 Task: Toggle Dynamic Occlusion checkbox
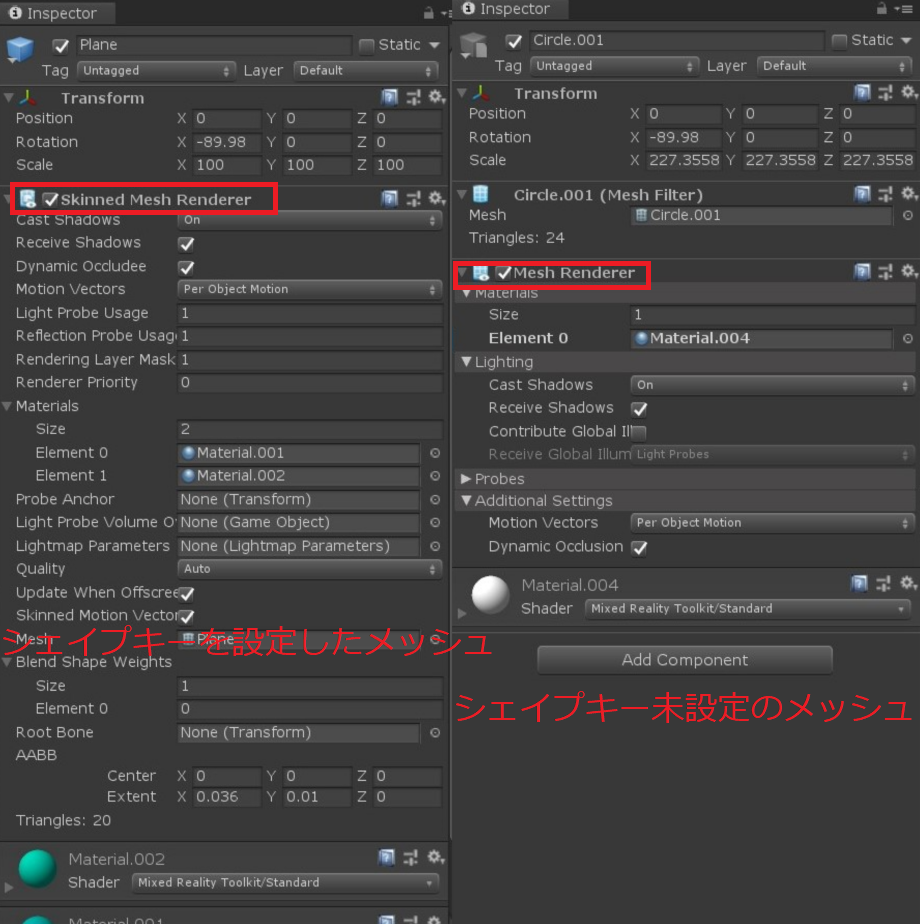click(639, 548)
